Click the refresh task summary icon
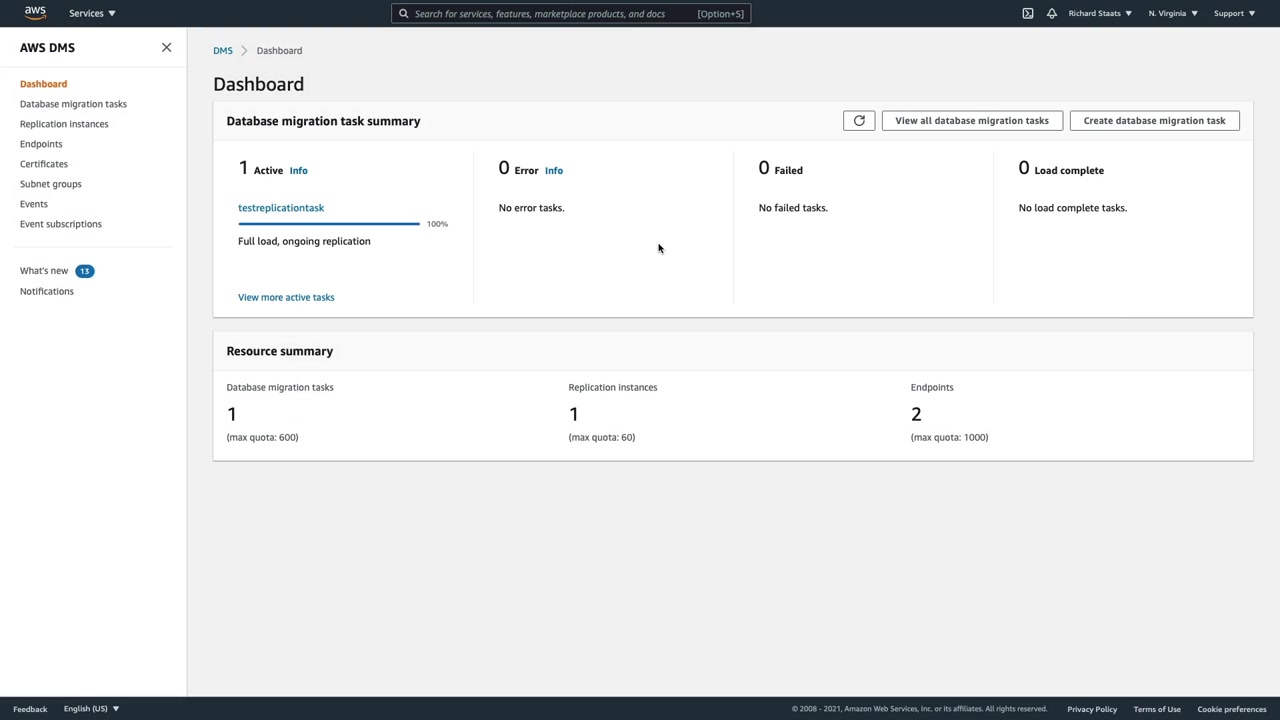The image size is (1280, 720). (x=859, y=121)
